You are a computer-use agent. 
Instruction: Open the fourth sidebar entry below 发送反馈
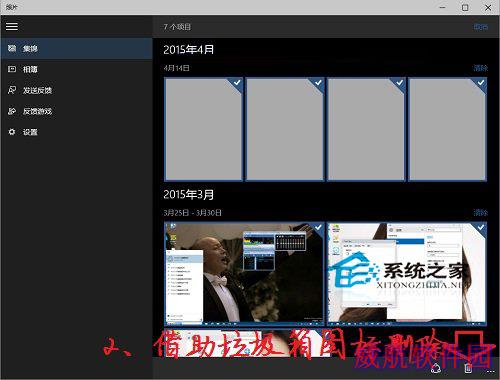click(x=76, y=111)
